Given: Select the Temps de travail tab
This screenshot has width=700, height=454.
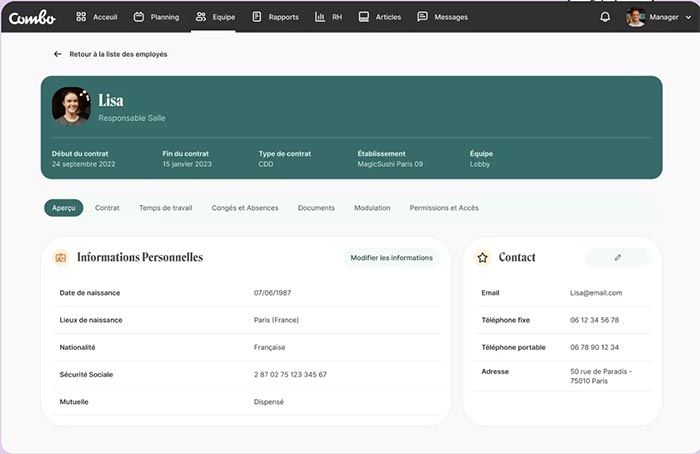Looking at the screenshot, I should (165, 208).
